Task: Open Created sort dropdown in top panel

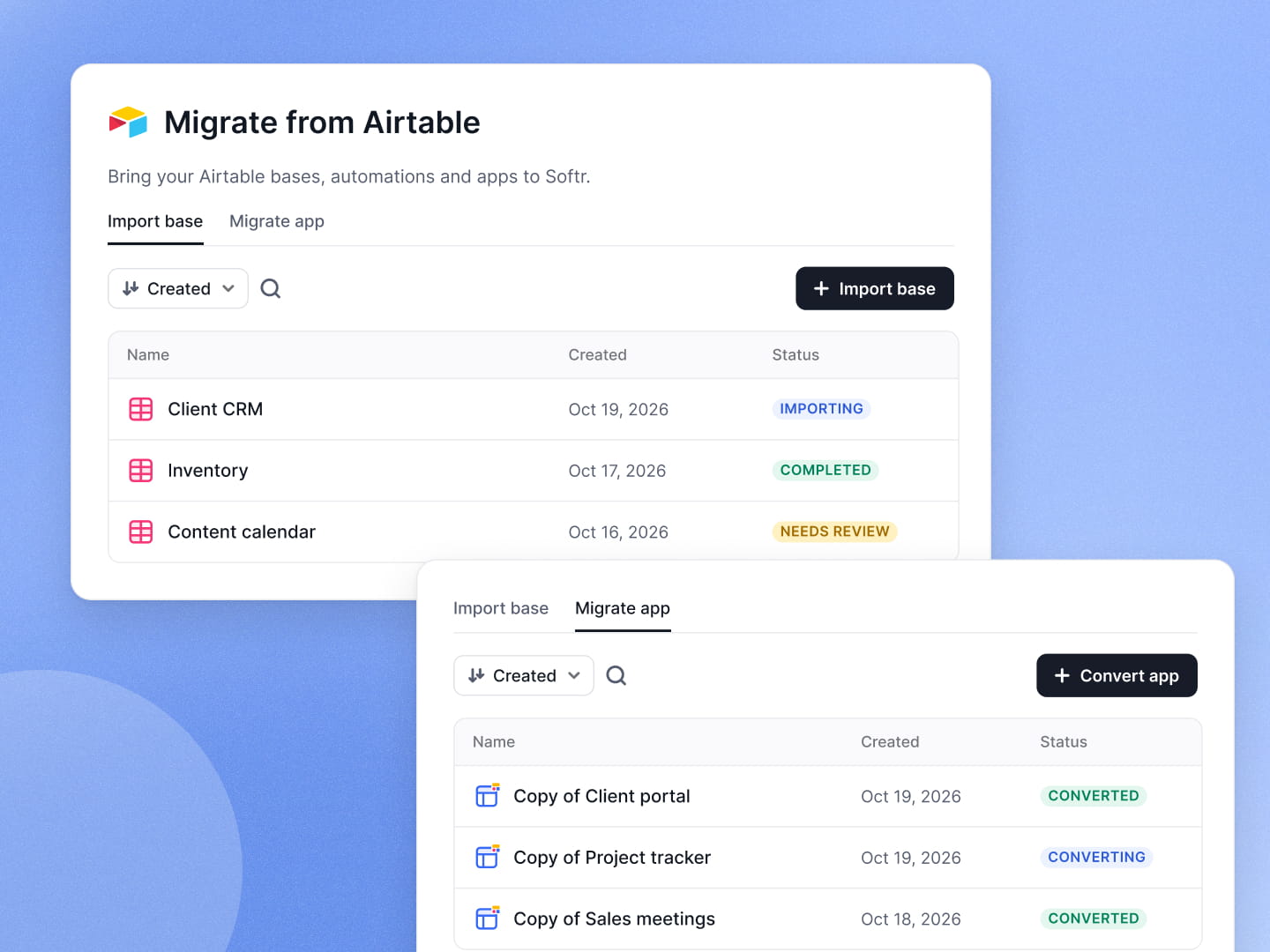Action: point(178,288)
